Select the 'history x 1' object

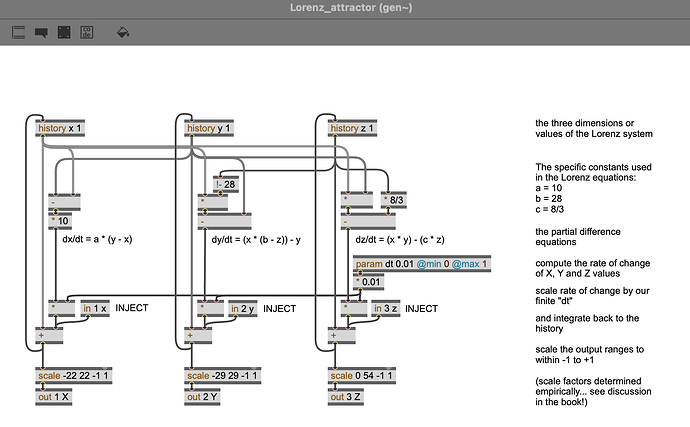pos(60,128)
